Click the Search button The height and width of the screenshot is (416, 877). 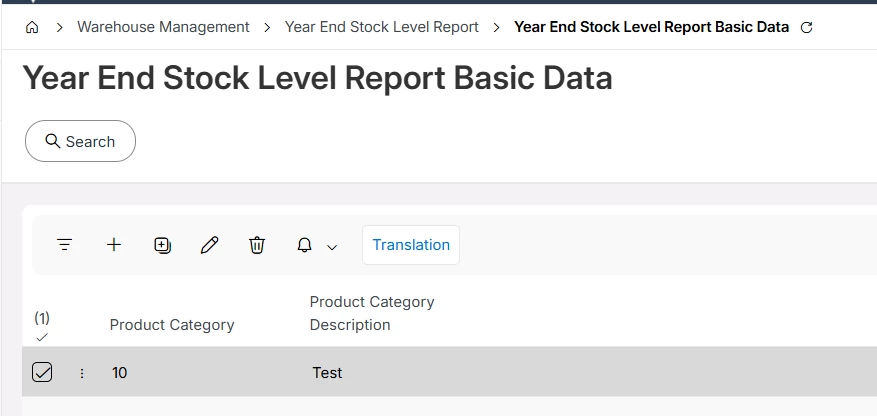81,141
